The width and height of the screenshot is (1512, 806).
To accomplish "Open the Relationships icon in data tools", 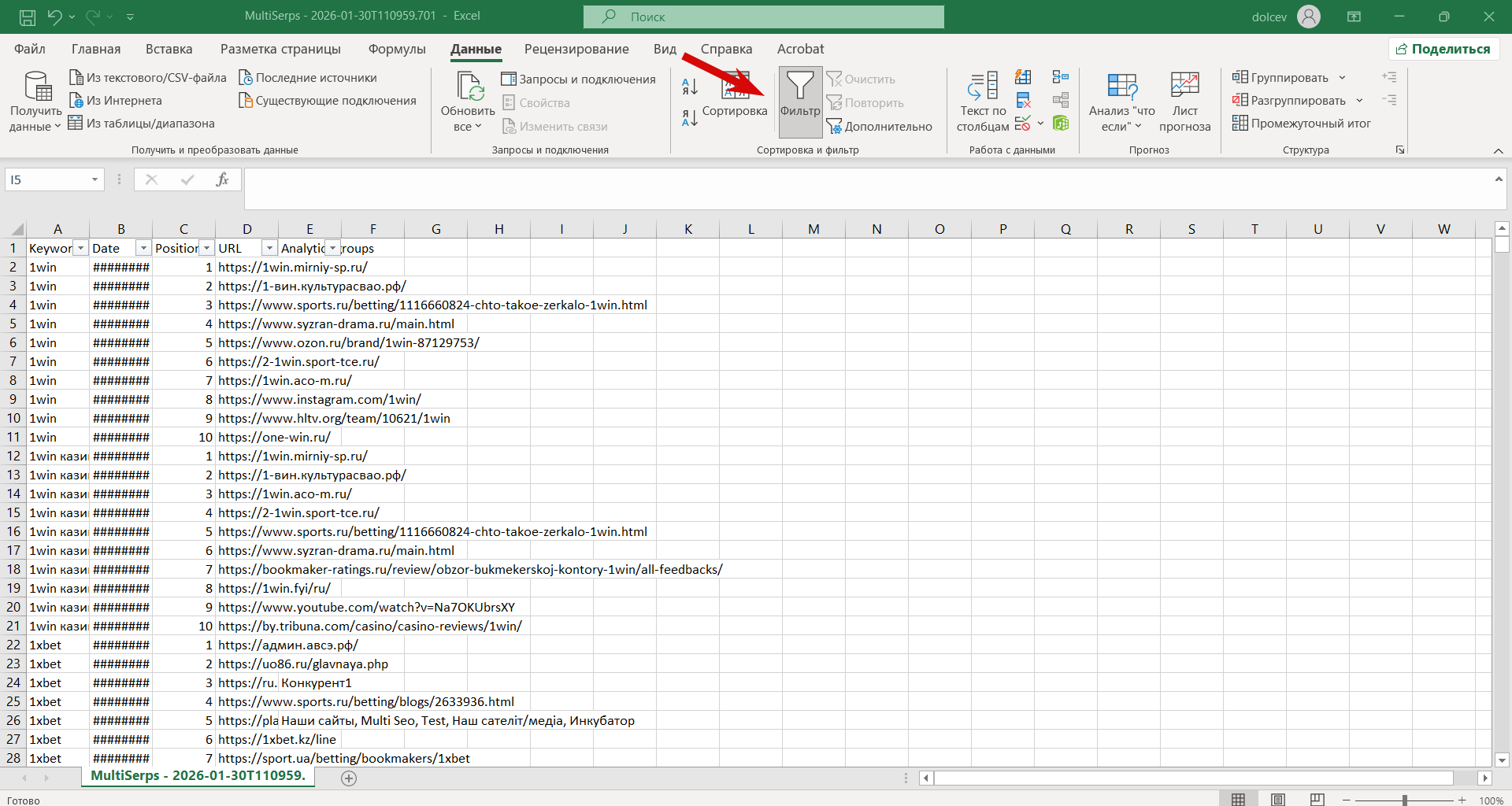I will 1061,100.
